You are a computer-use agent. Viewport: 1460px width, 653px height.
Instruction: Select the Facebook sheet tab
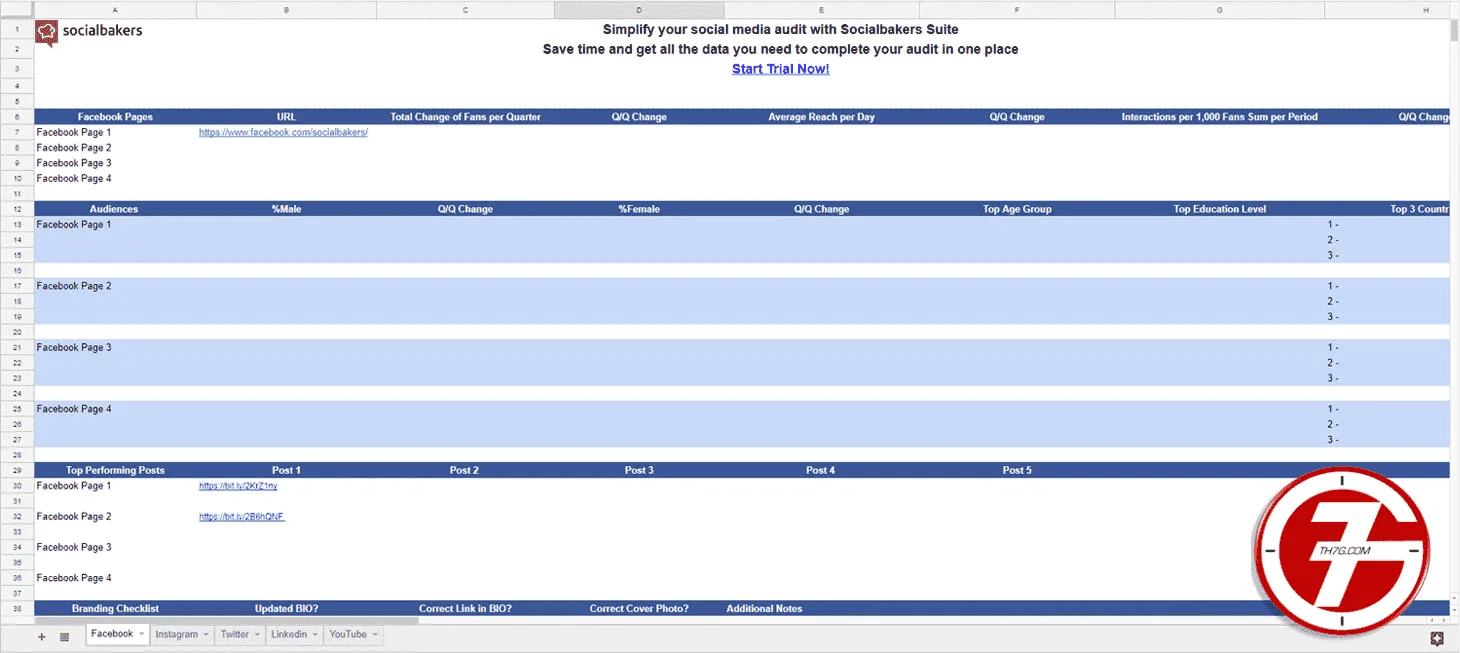click(x=112, y=634)
